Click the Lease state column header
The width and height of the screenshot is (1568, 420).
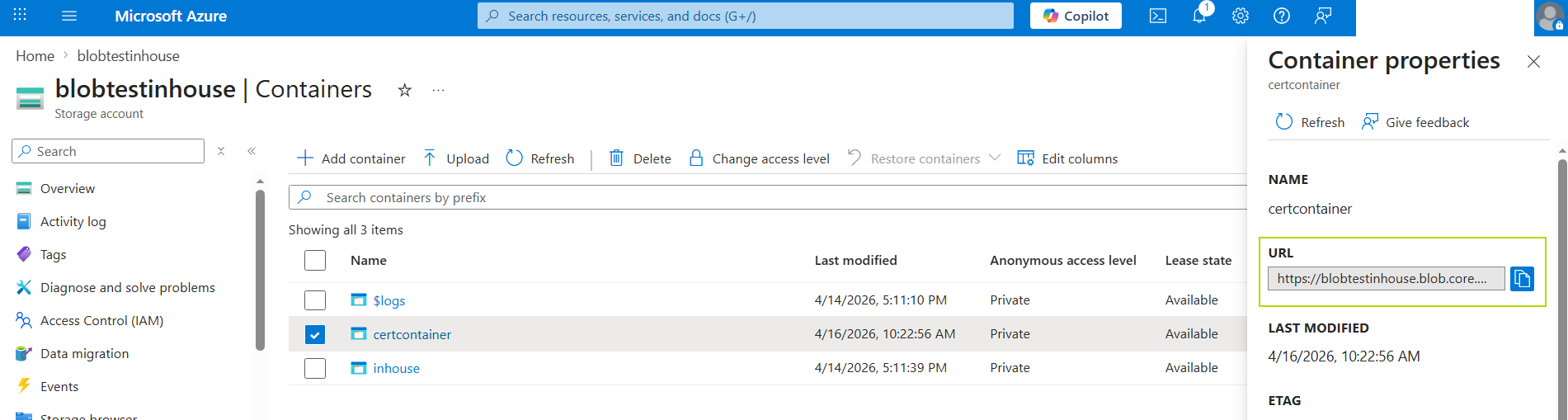pos(1198,260)
